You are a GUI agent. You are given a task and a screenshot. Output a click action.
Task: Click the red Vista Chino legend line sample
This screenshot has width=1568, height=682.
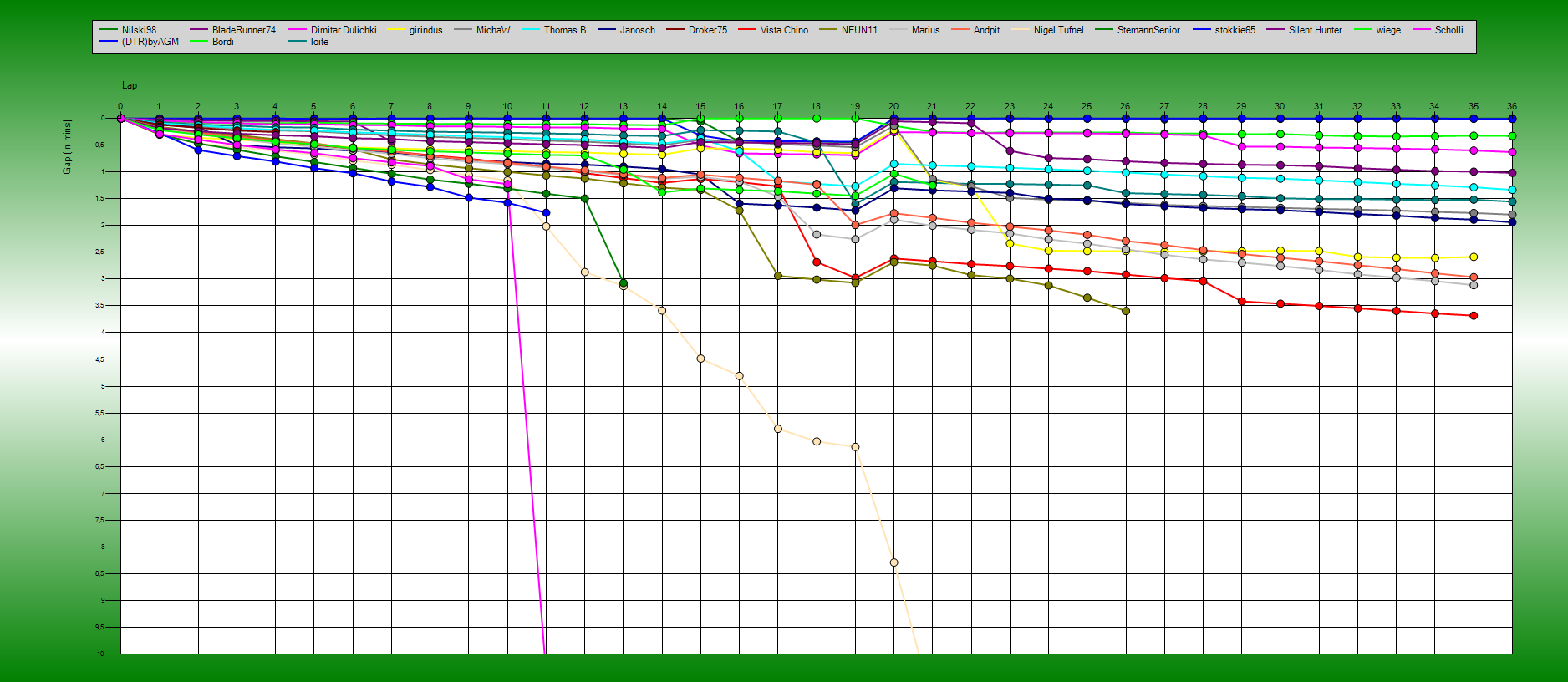746,30
